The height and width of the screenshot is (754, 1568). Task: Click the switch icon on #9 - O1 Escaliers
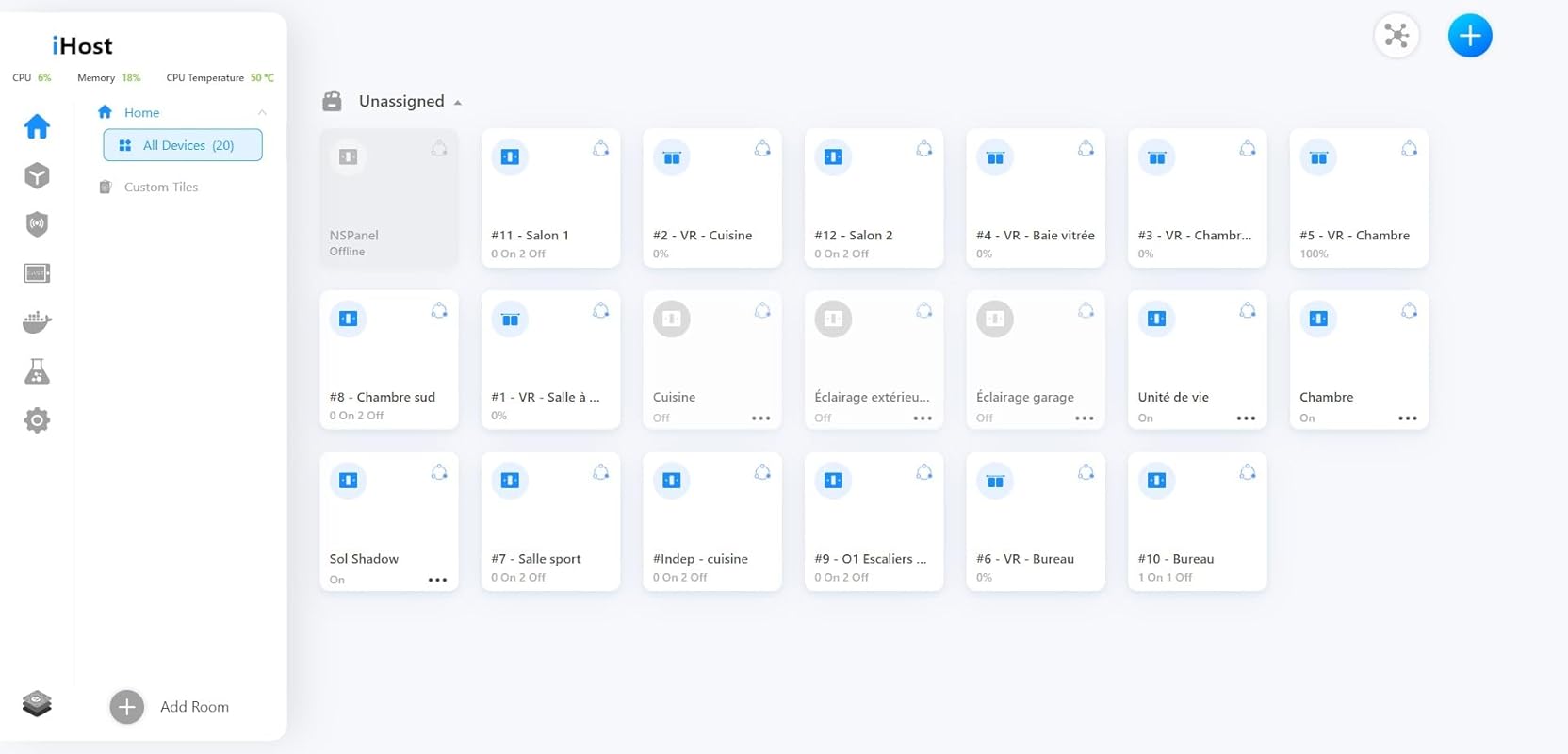click(833, 481)
